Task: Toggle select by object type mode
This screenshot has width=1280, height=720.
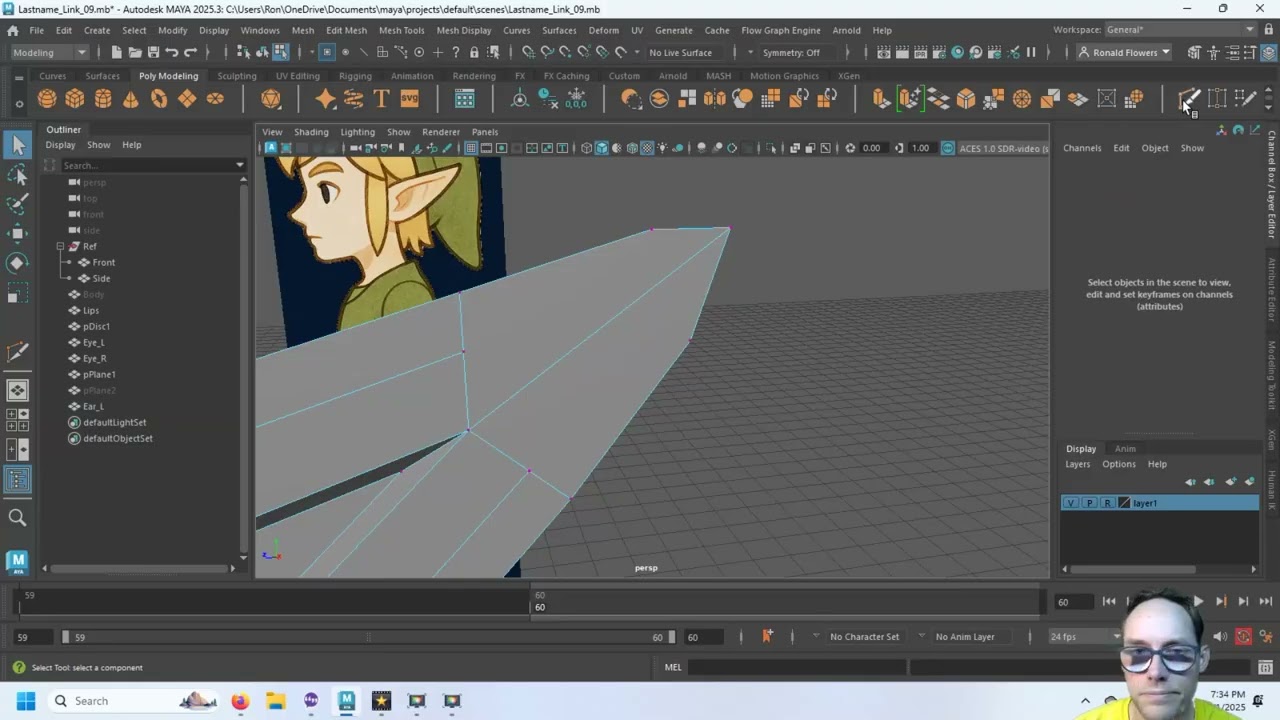Action: click(x=262, y=52)
